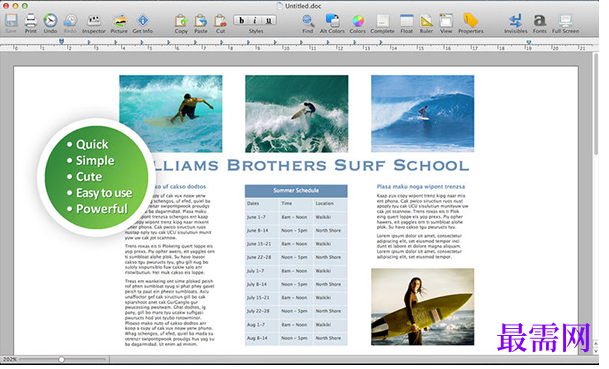Open the Inspector panel

(94, 20)
